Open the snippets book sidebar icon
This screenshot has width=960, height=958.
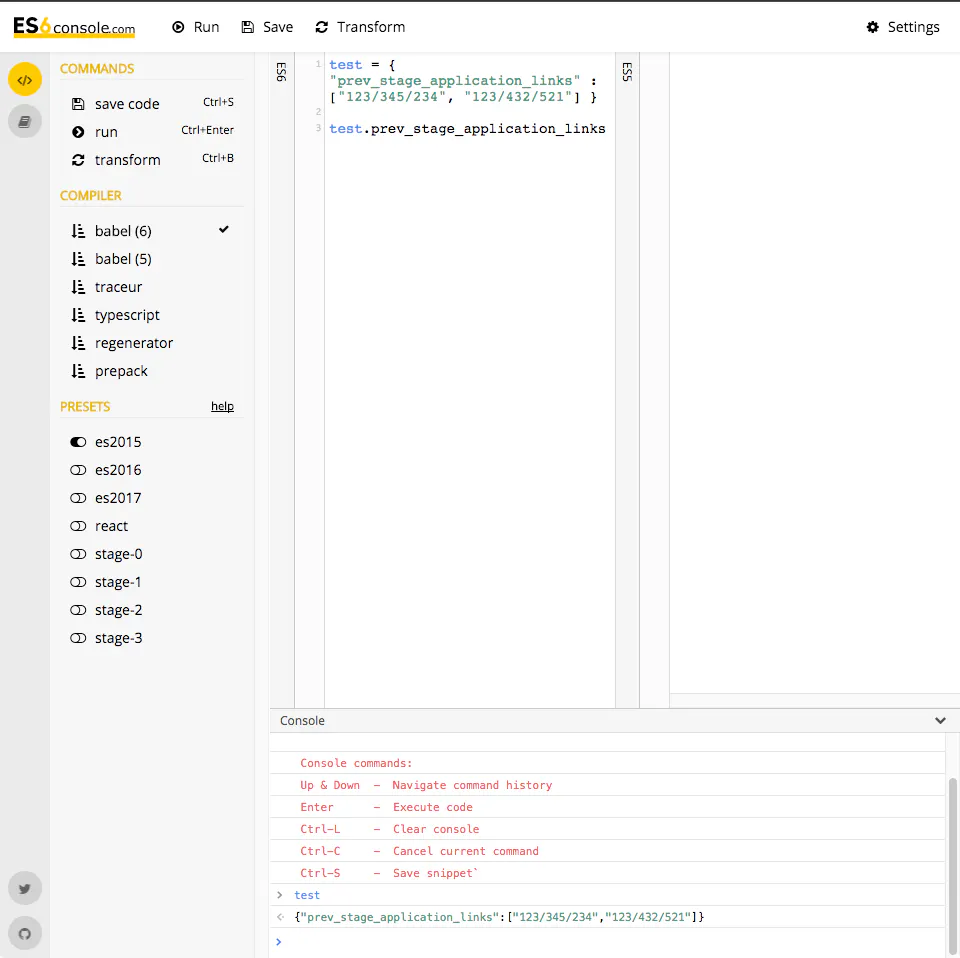pyautogui.click(x=24, y=121)
